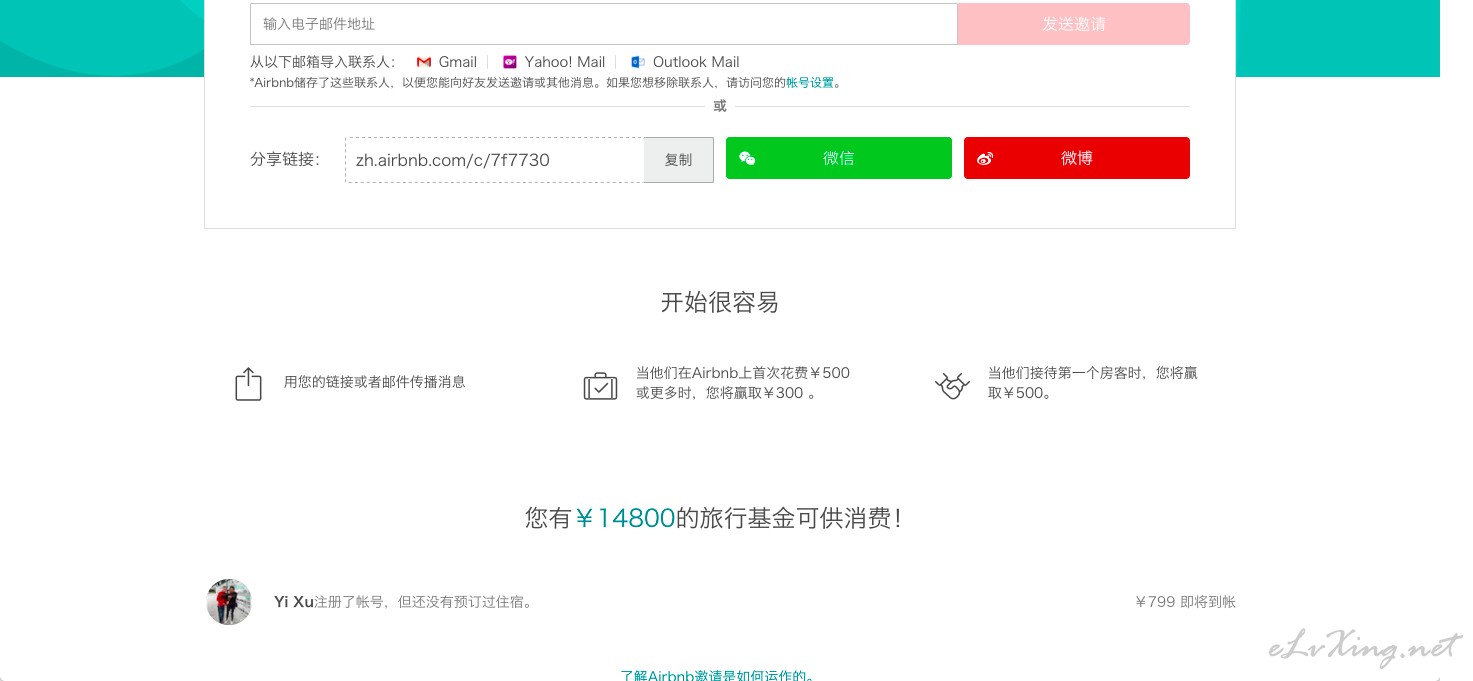Open 了解Airbnb邀请是如何运作的 link
Image resolution: width=1473 pixels, height=681 pixels.
[718, 675]
